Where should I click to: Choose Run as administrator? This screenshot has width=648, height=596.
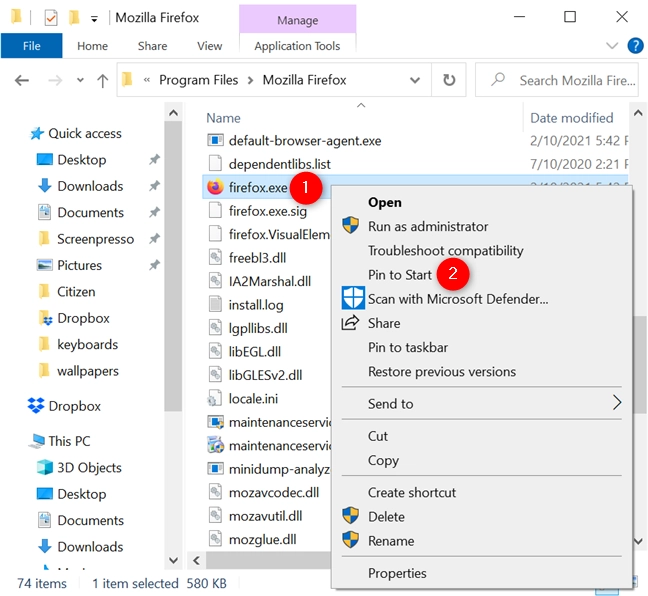(x=428, y=226)
